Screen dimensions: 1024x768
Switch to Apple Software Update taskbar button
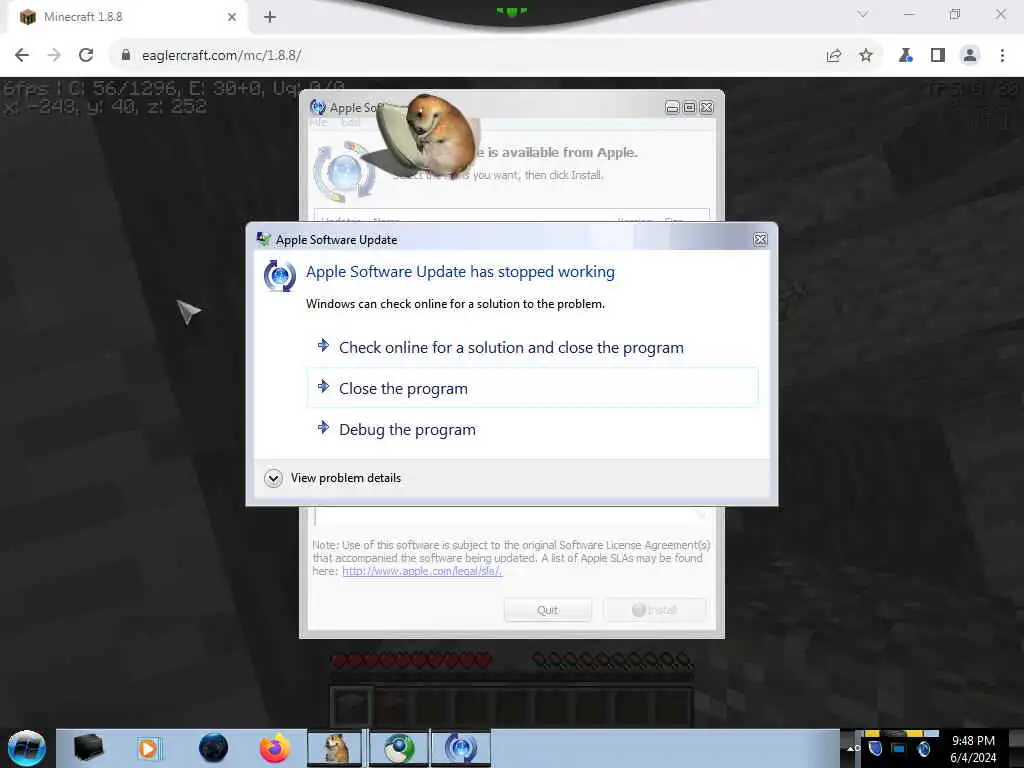tap(460, 748)
